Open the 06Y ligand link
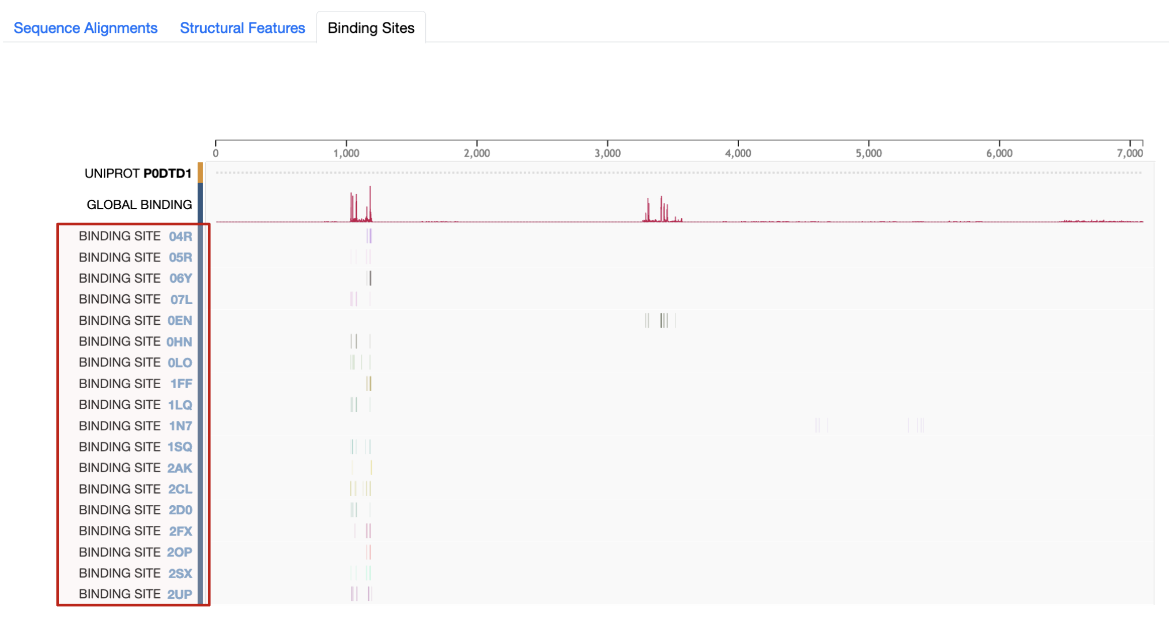Image resolution: width=1170 pixels, height=622 pixels. (x=180, y=279)
